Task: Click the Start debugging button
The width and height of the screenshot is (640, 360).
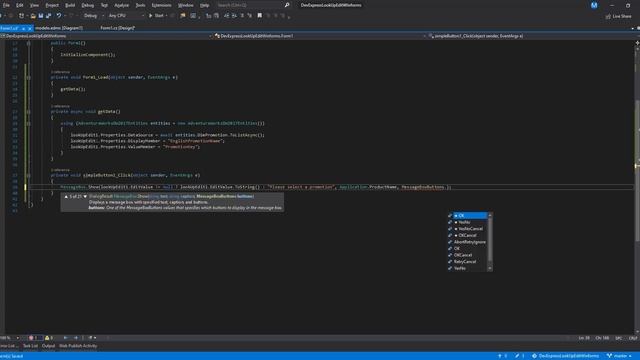Action: point(156,16)
